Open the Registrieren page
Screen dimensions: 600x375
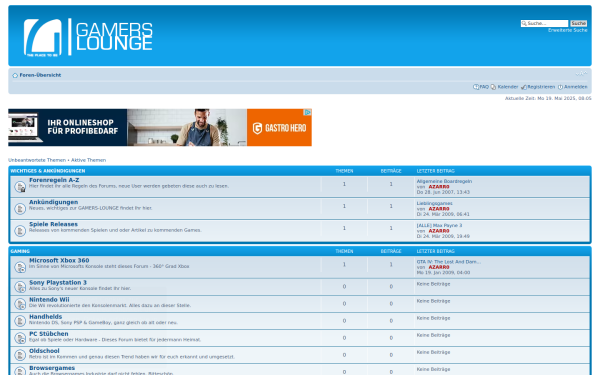[x=541, y=87]
